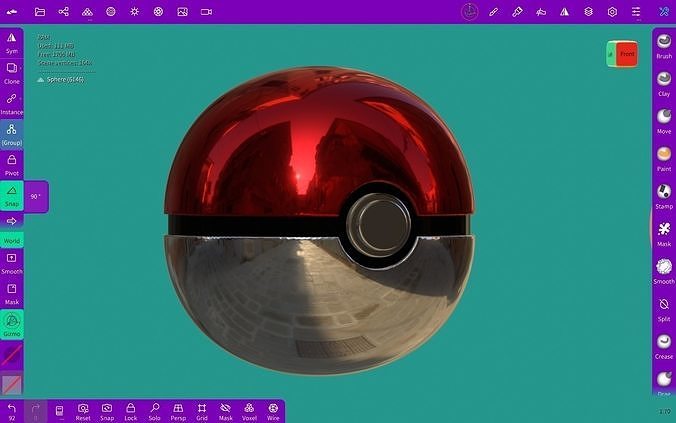The height and width of the screenshot is (423, 676).
Task: Select the Brush tool
Action: [664, 46]
